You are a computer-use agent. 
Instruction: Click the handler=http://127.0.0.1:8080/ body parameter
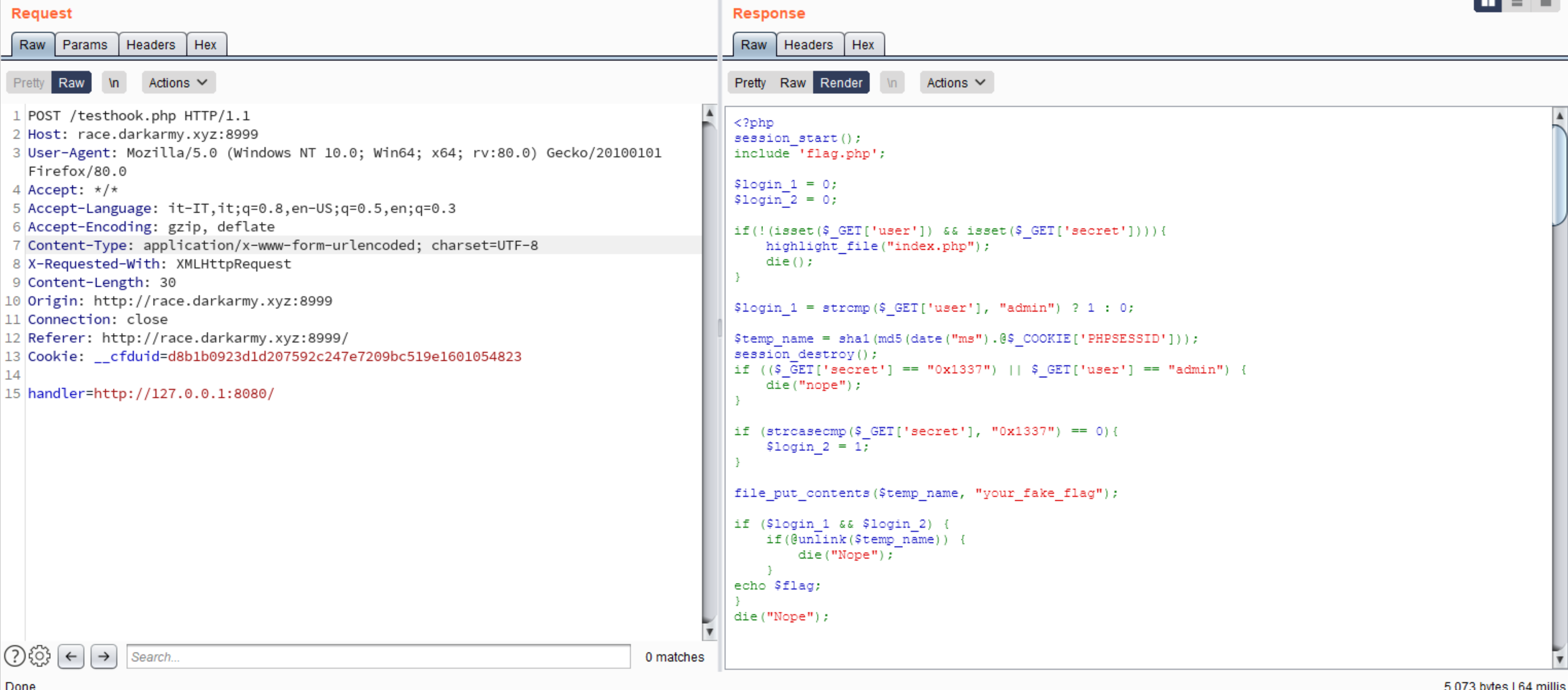pyautogui.click(x=151, y=393)
